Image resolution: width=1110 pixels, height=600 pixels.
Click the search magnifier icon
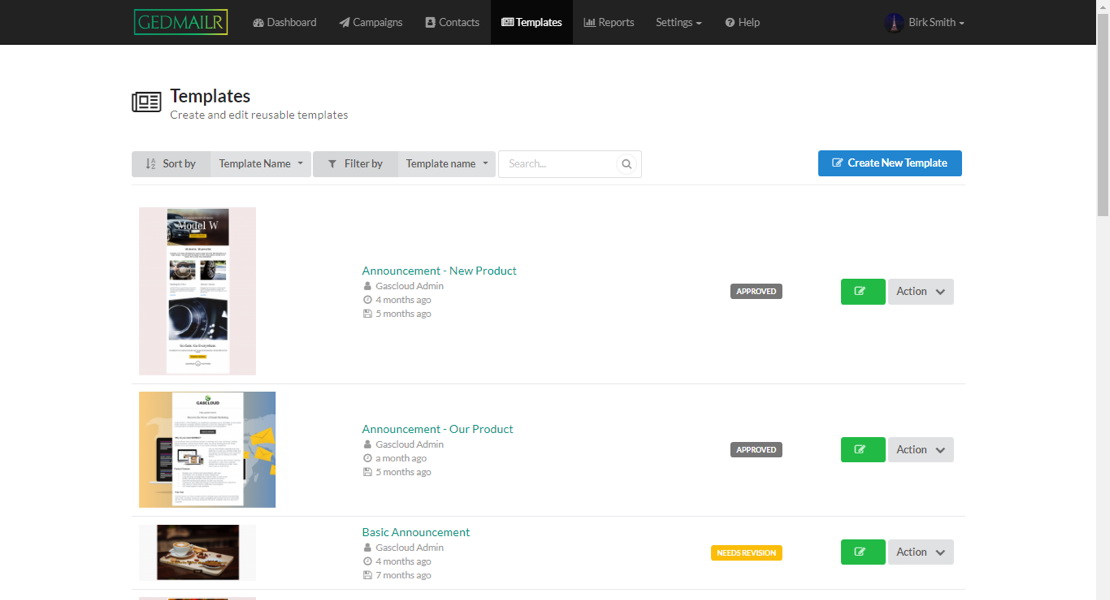point(627,164)
